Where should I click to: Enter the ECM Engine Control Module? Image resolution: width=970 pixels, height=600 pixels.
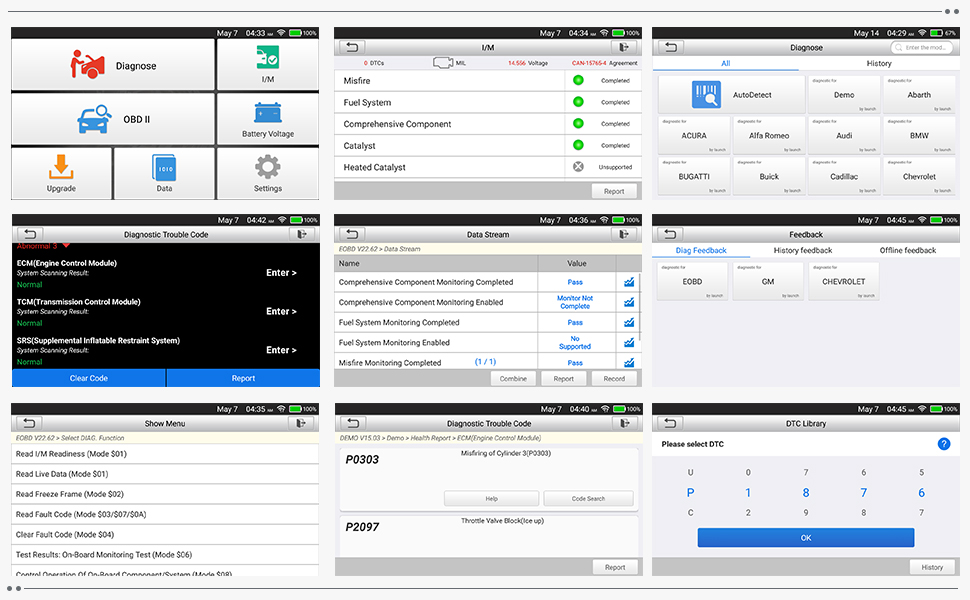(281, 272)
